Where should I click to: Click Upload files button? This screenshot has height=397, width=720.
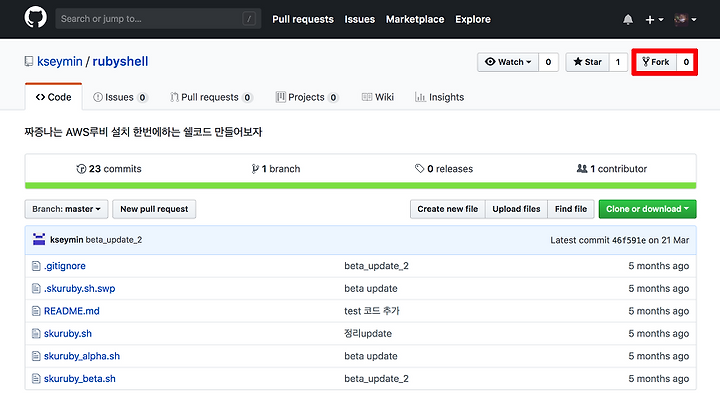tap(517, 209)
